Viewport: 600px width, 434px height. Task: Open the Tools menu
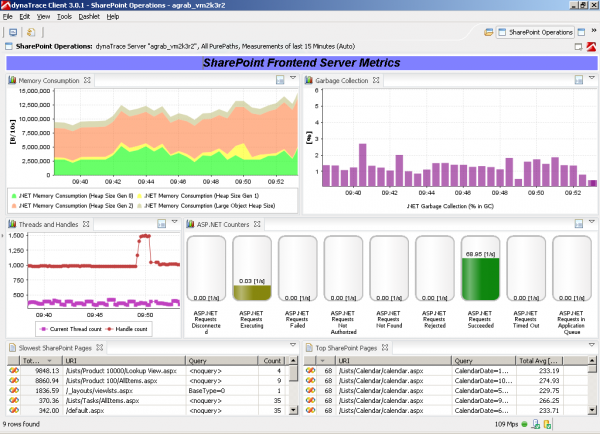[x=64, y=16]
